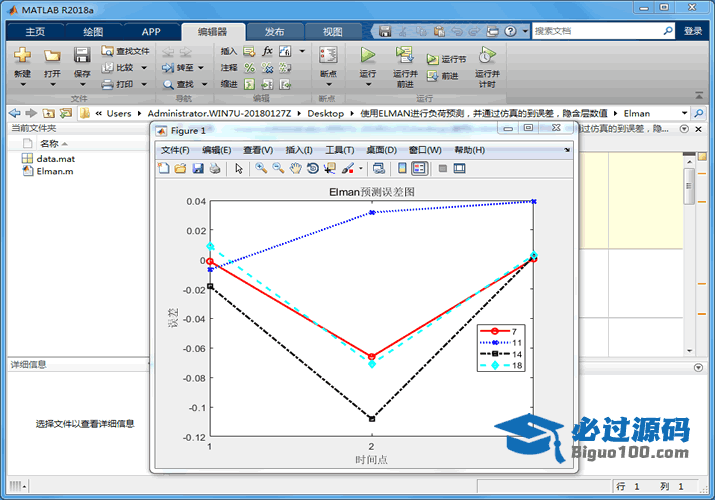Open the brush color dropdown arrow

pos(361,169)
